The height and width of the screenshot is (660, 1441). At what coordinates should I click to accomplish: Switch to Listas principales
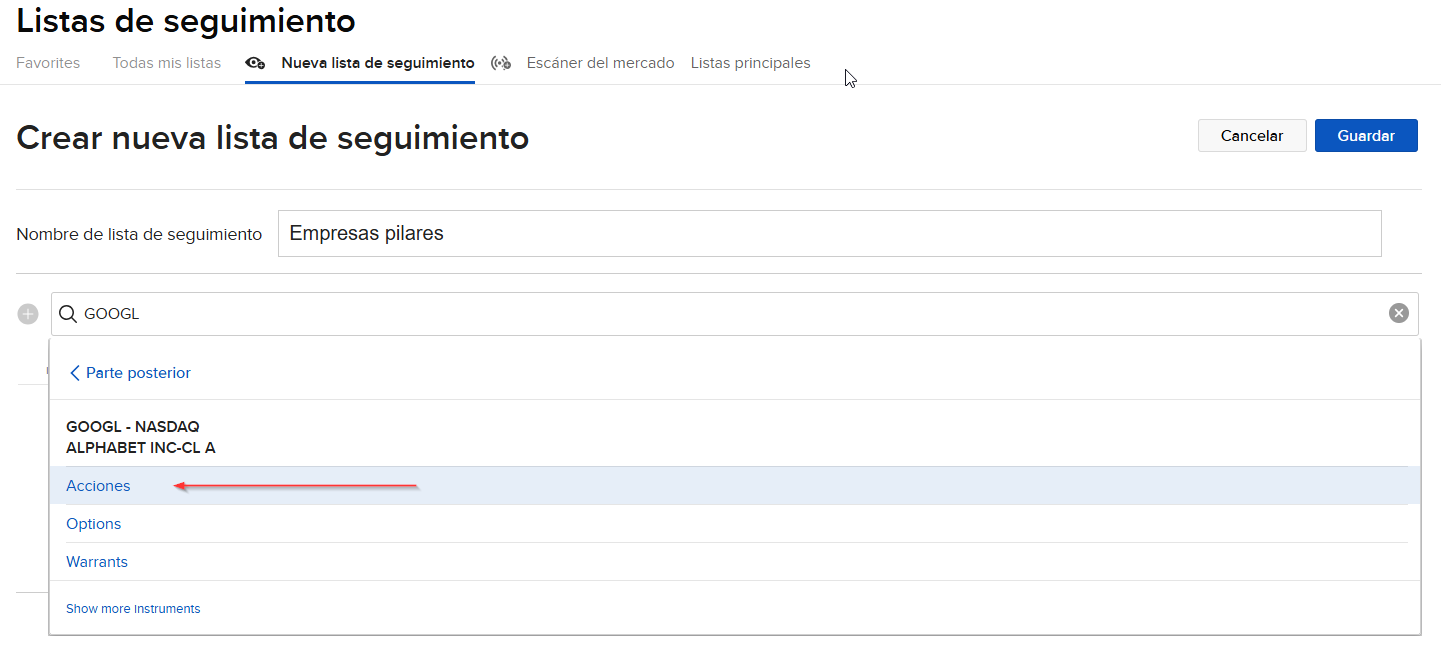pos(749,62)
